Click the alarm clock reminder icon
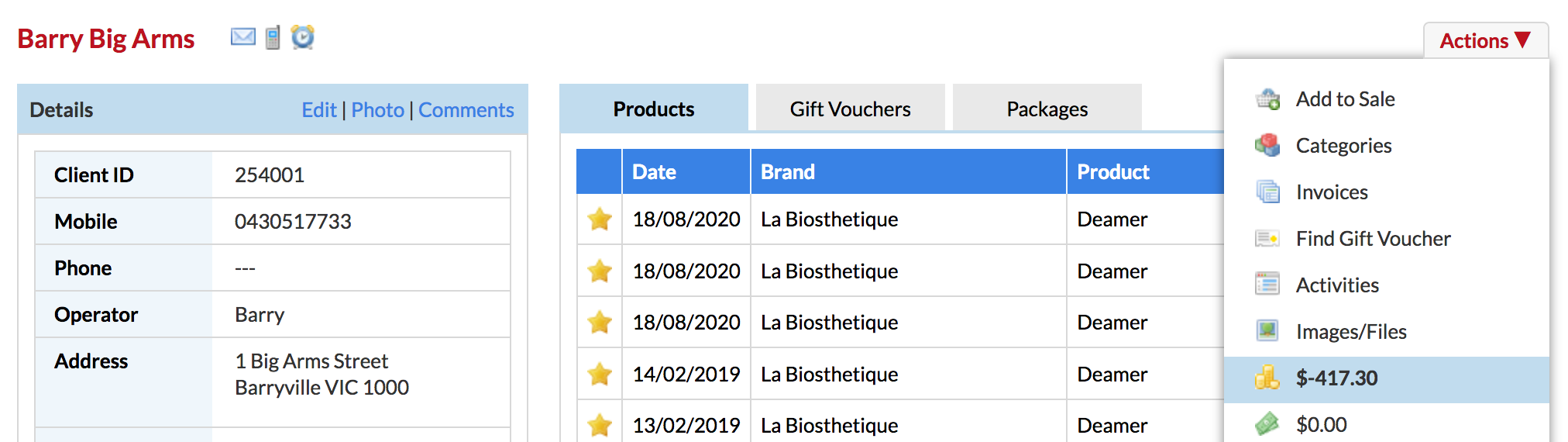This screenshot has width=1568, height=442. point(302,36)
